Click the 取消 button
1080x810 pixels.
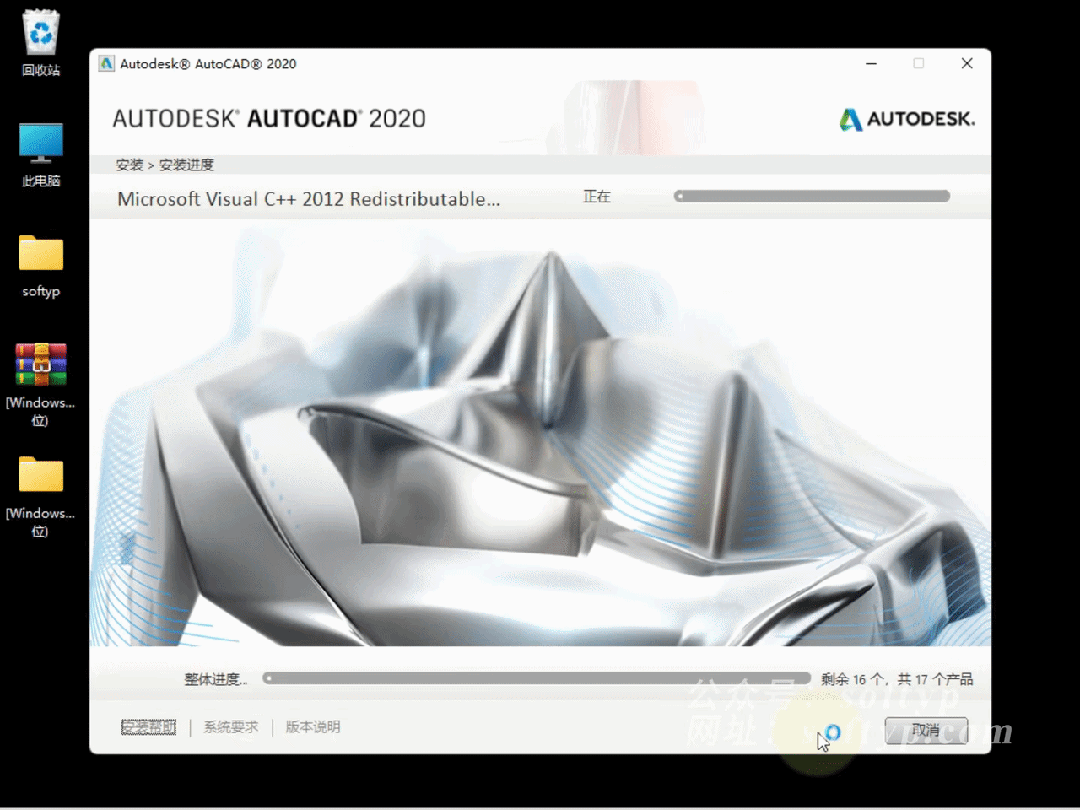coord(926,730)
